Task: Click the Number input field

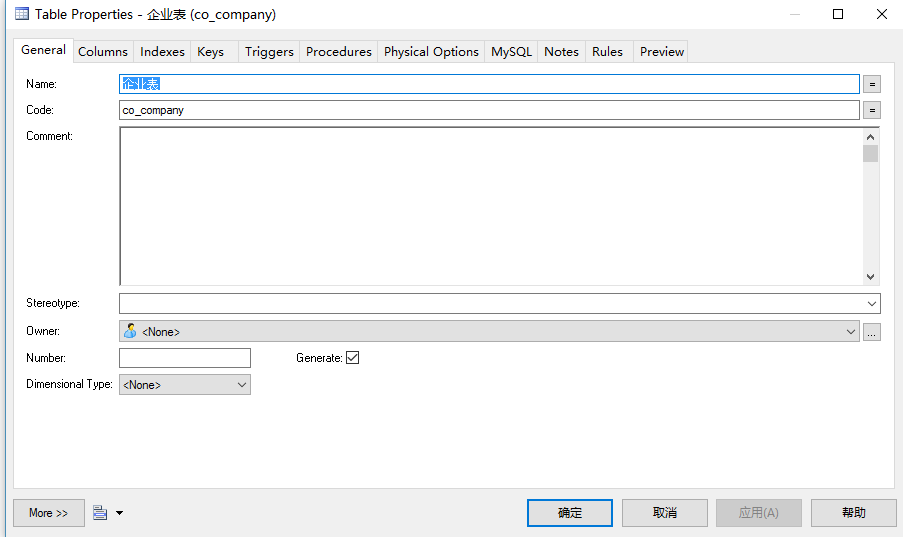Action: pos(185,358)
